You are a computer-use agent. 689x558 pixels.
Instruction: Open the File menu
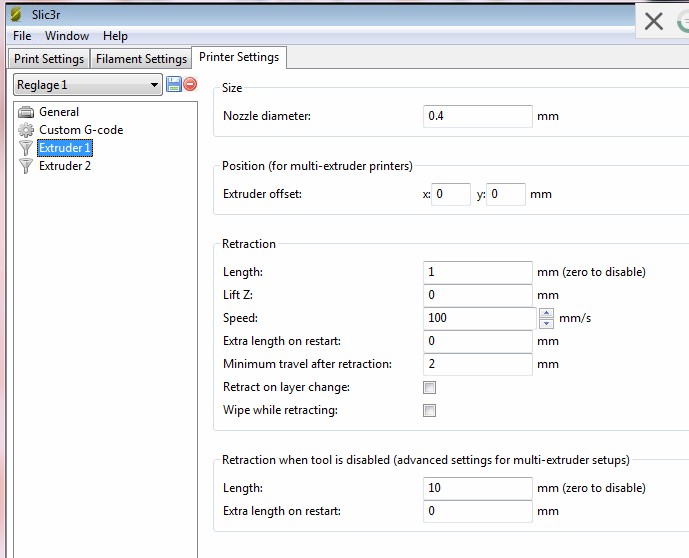point(22,36)
